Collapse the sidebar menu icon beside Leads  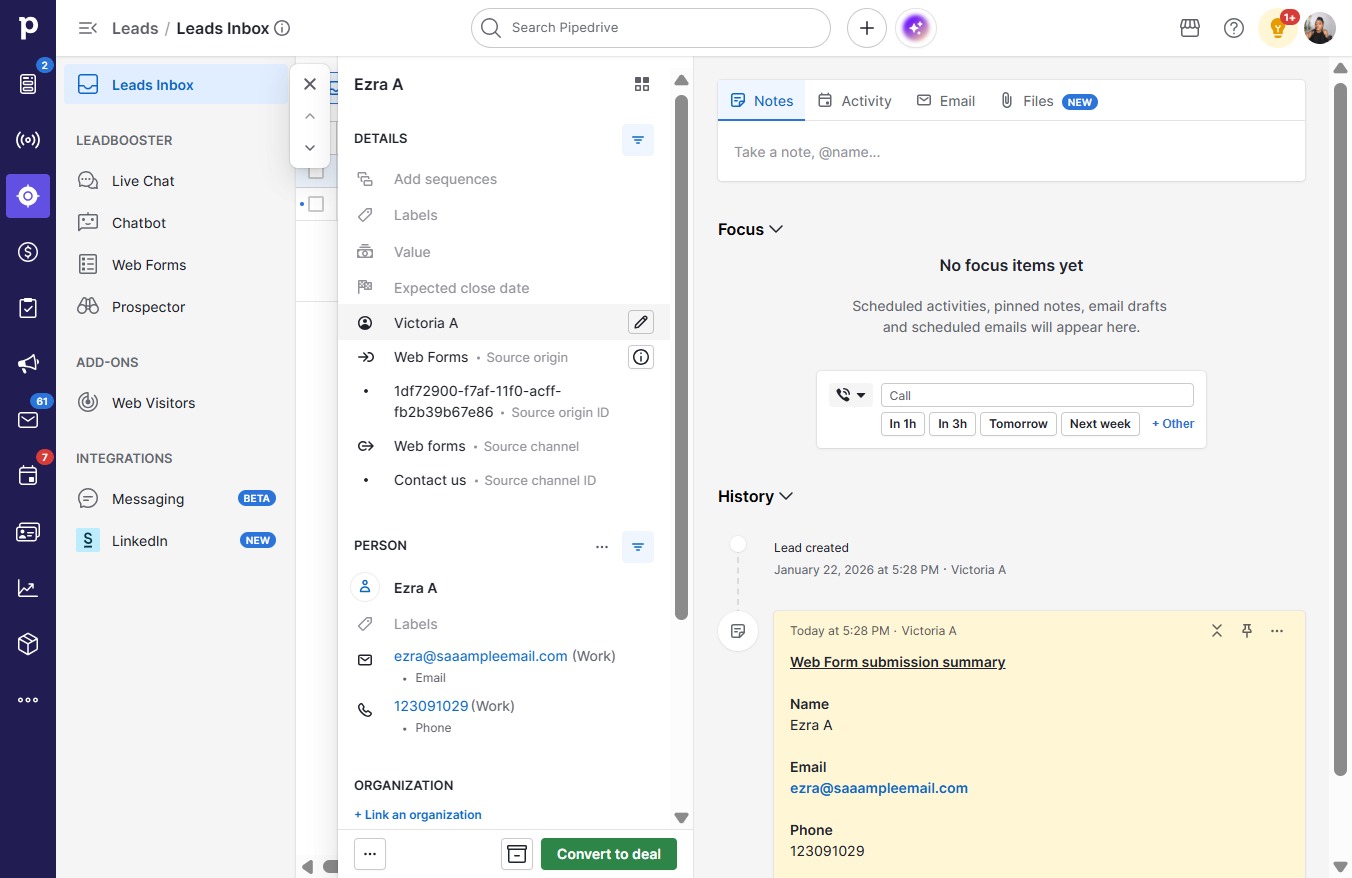[x=88, y=28]
